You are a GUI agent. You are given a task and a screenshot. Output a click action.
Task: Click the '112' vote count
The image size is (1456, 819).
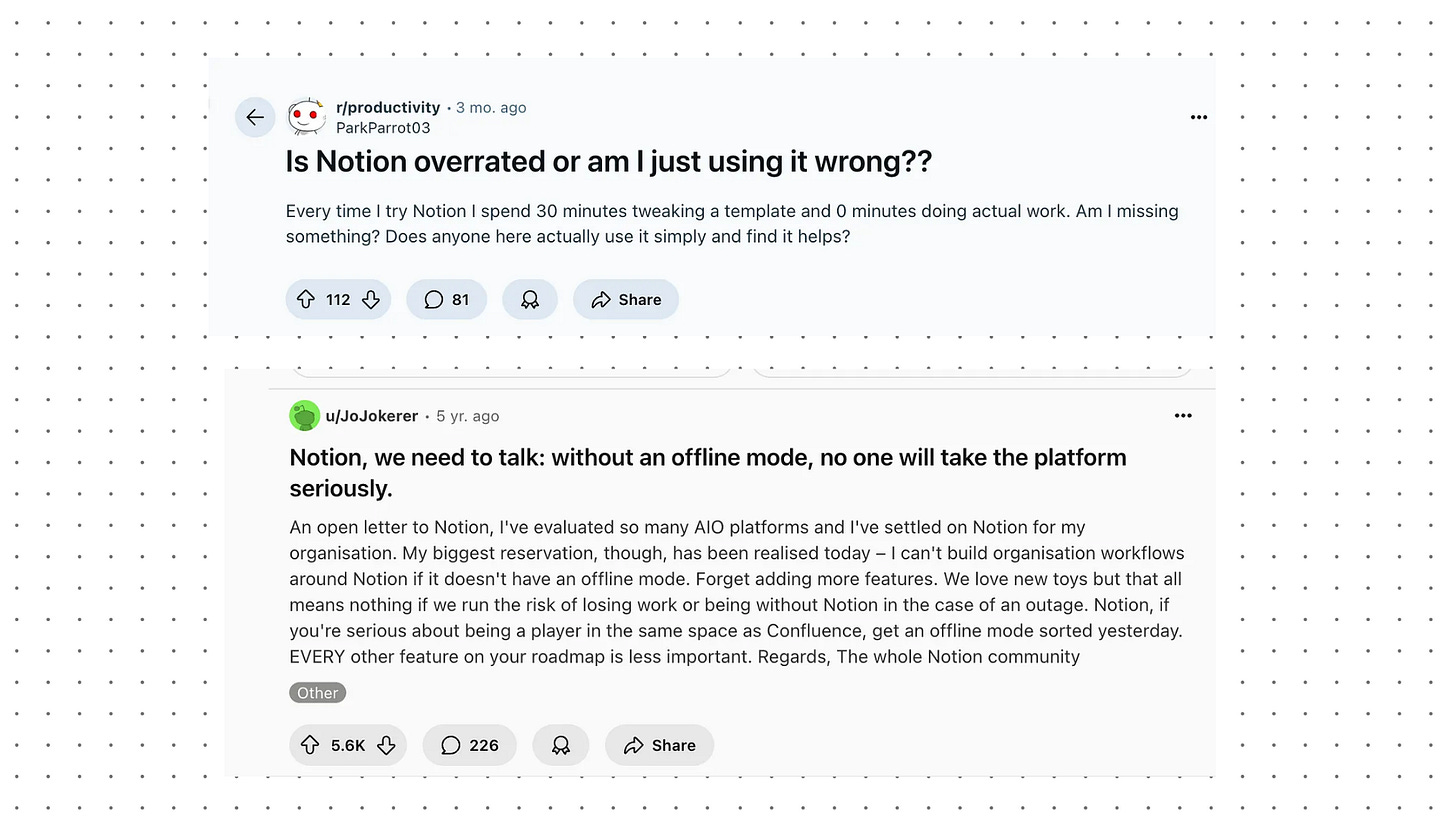click(x=338, y=300)
